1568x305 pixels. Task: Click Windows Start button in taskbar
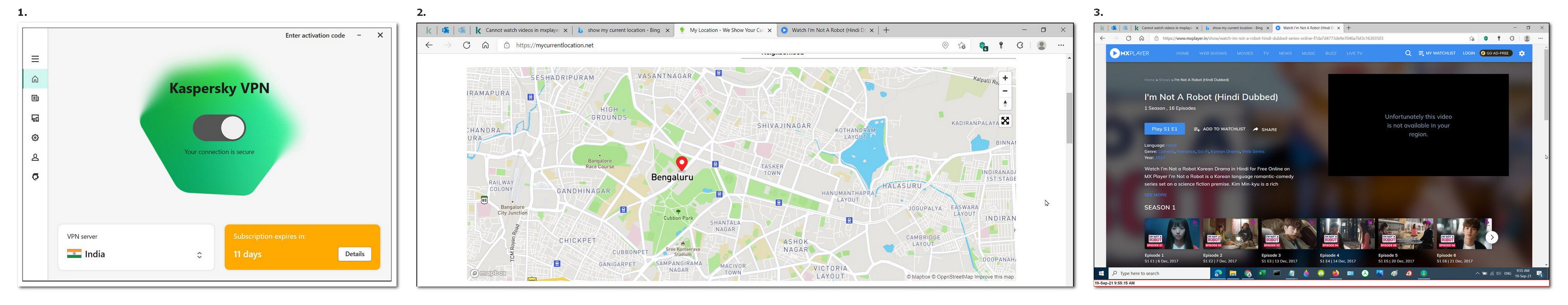[1101, 273]
